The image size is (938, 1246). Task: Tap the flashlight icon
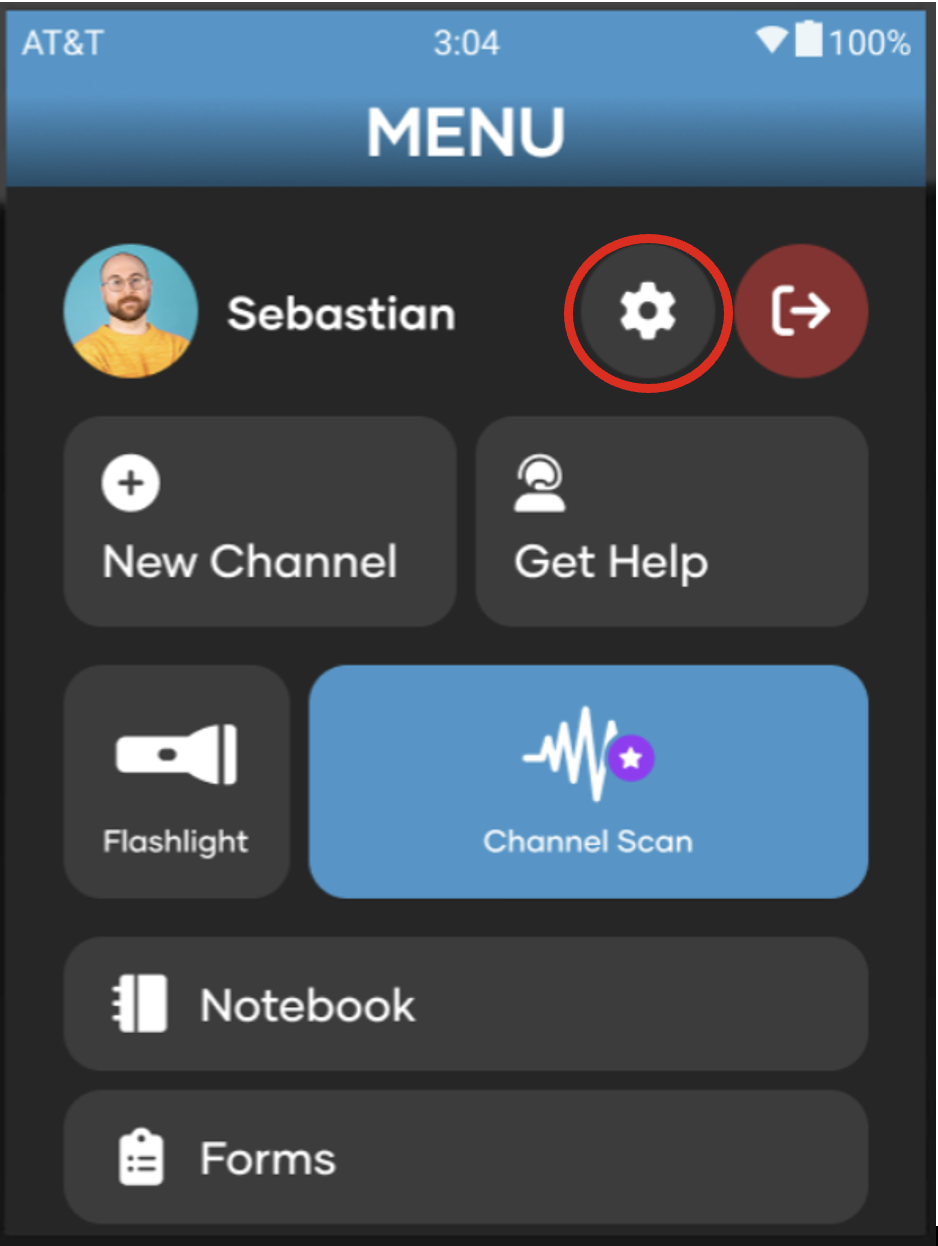pos(176,753)
